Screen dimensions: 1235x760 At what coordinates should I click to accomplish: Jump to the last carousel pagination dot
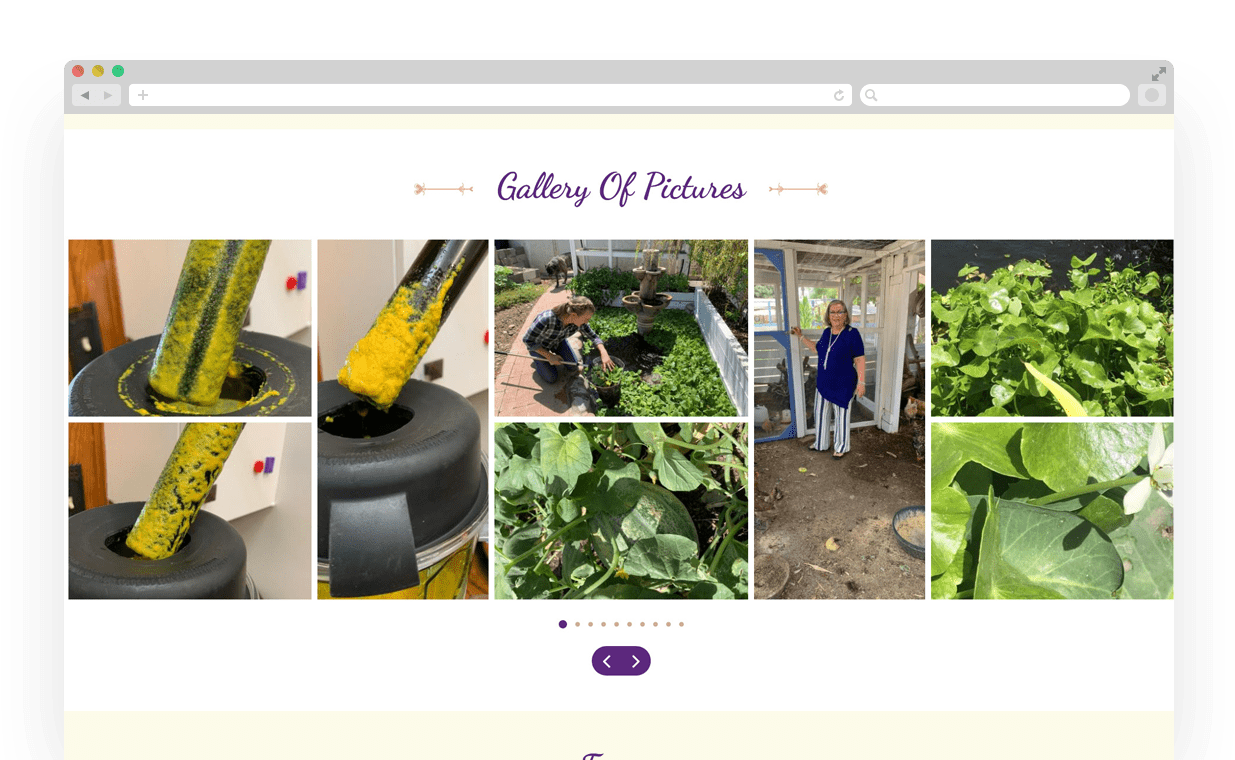tap(681, 624)
